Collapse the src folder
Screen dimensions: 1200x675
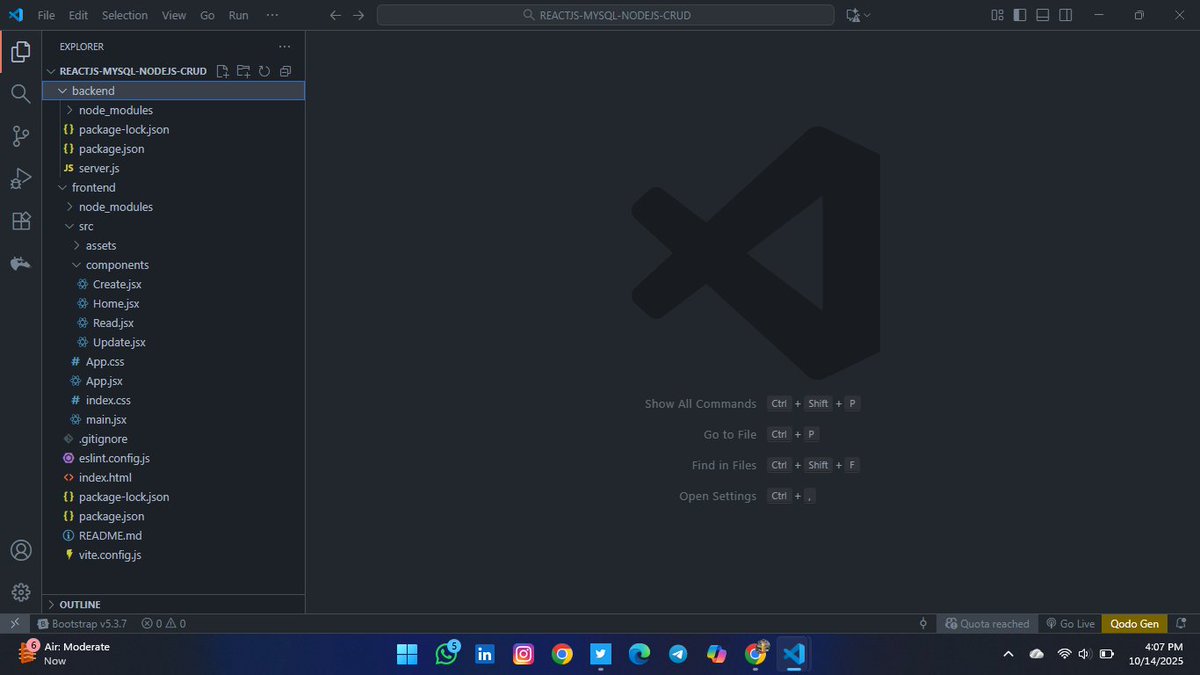click(174, 226)
